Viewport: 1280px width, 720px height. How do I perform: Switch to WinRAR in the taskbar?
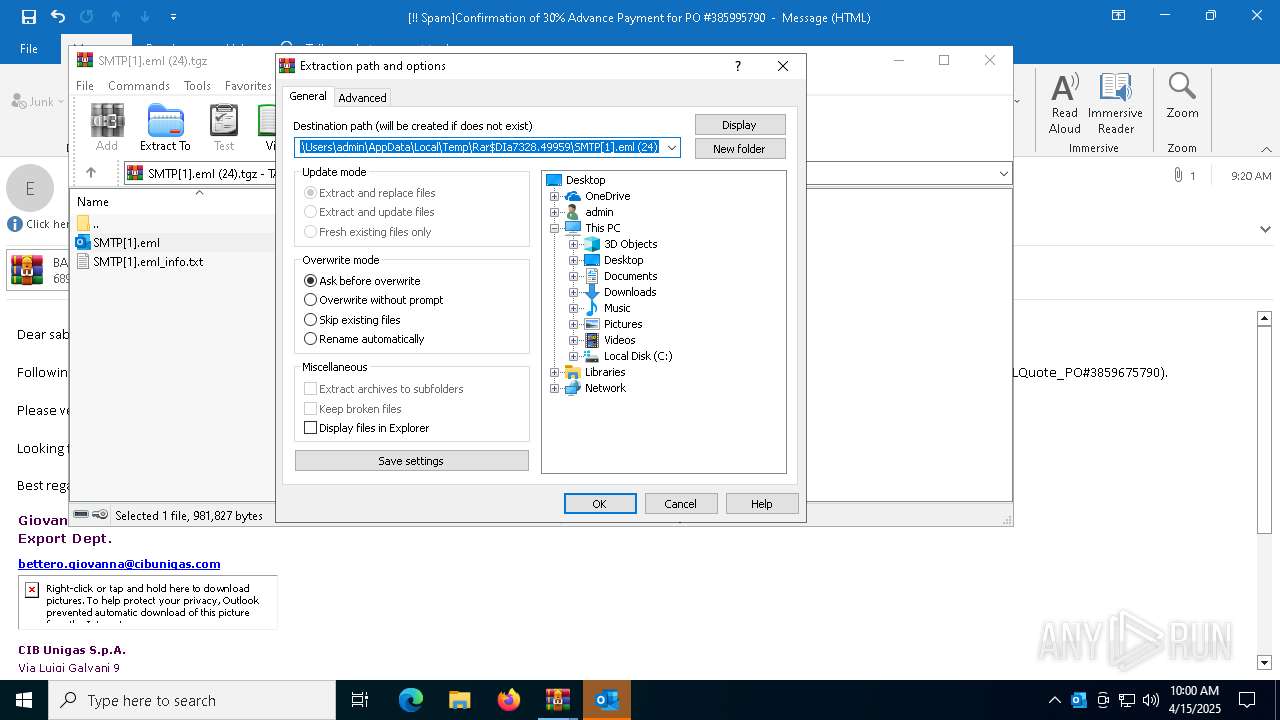[557, 700]
